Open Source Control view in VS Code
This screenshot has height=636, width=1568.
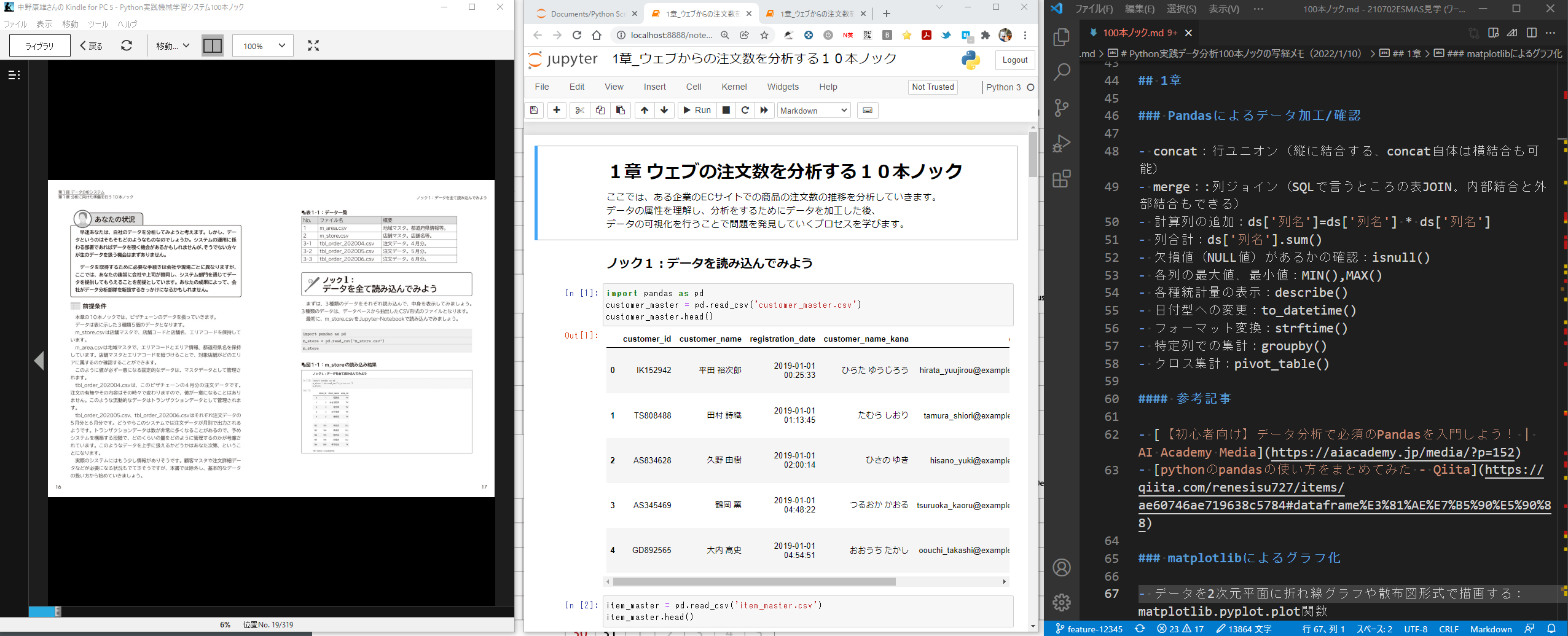click(x=1061, y=108)
